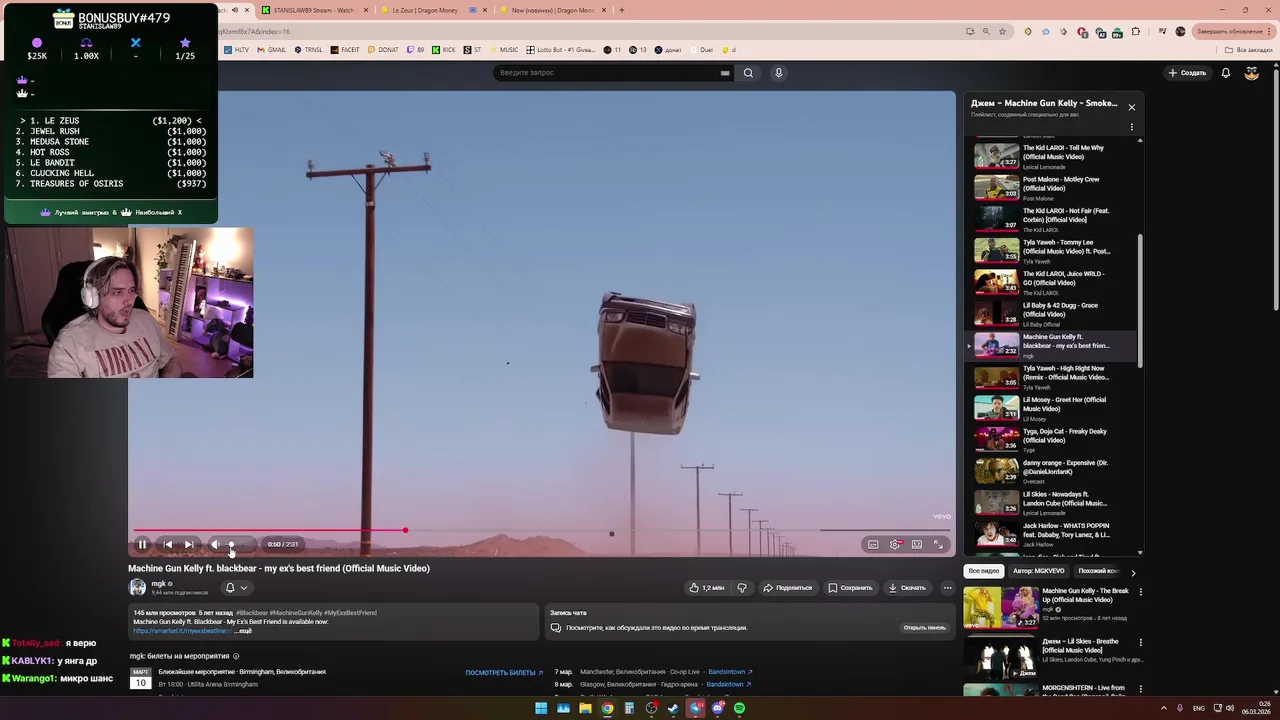Pause the video with the player pause button
This screenshot has width=1280, height=720.
(142, 544)
